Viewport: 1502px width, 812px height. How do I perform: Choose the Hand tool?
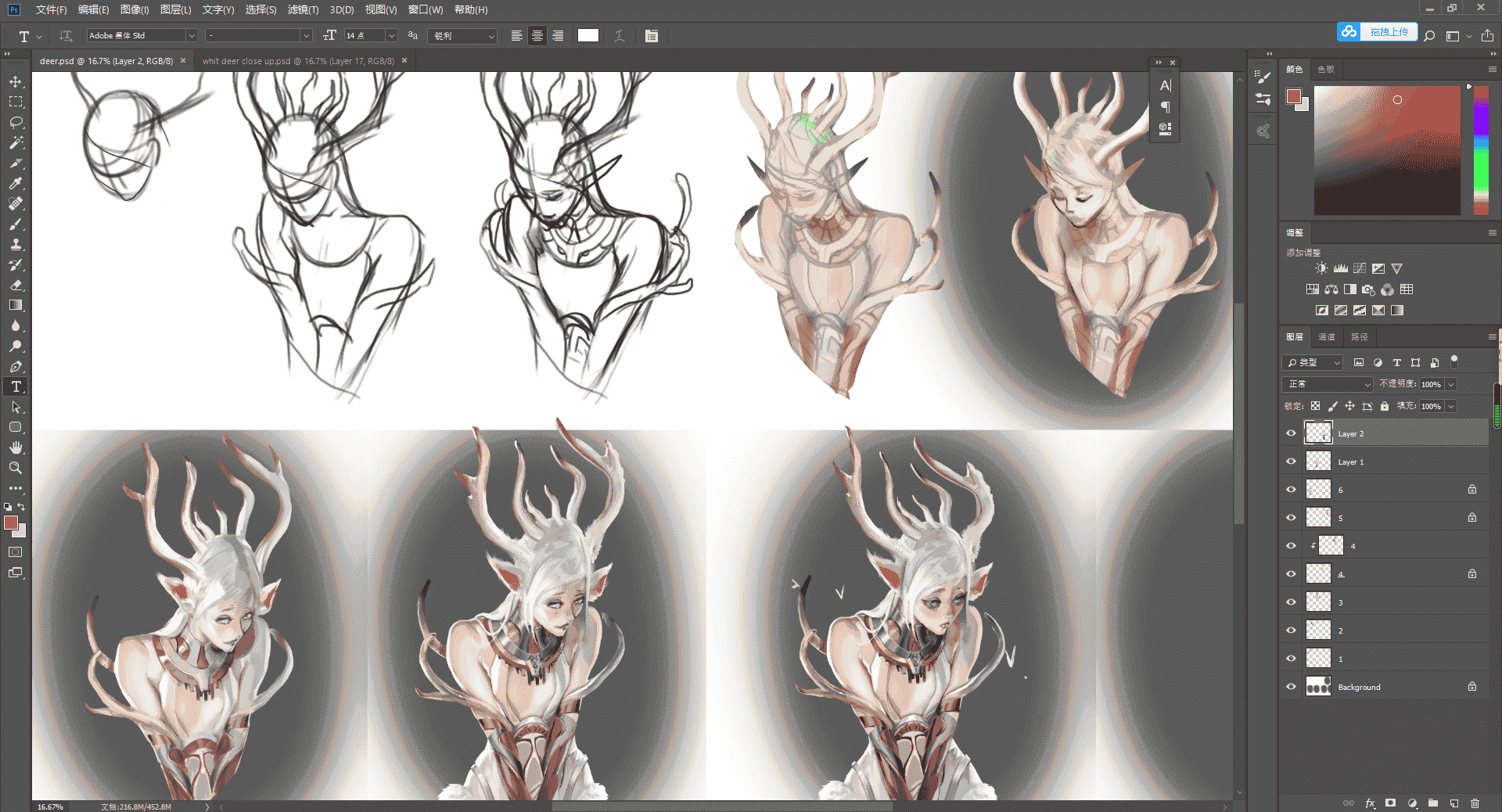pos(16,447)
